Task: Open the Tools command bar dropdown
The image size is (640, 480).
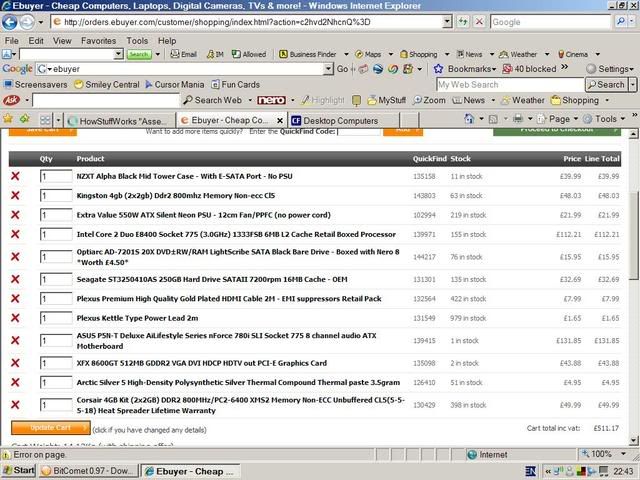Action: (x=604, y=119)
